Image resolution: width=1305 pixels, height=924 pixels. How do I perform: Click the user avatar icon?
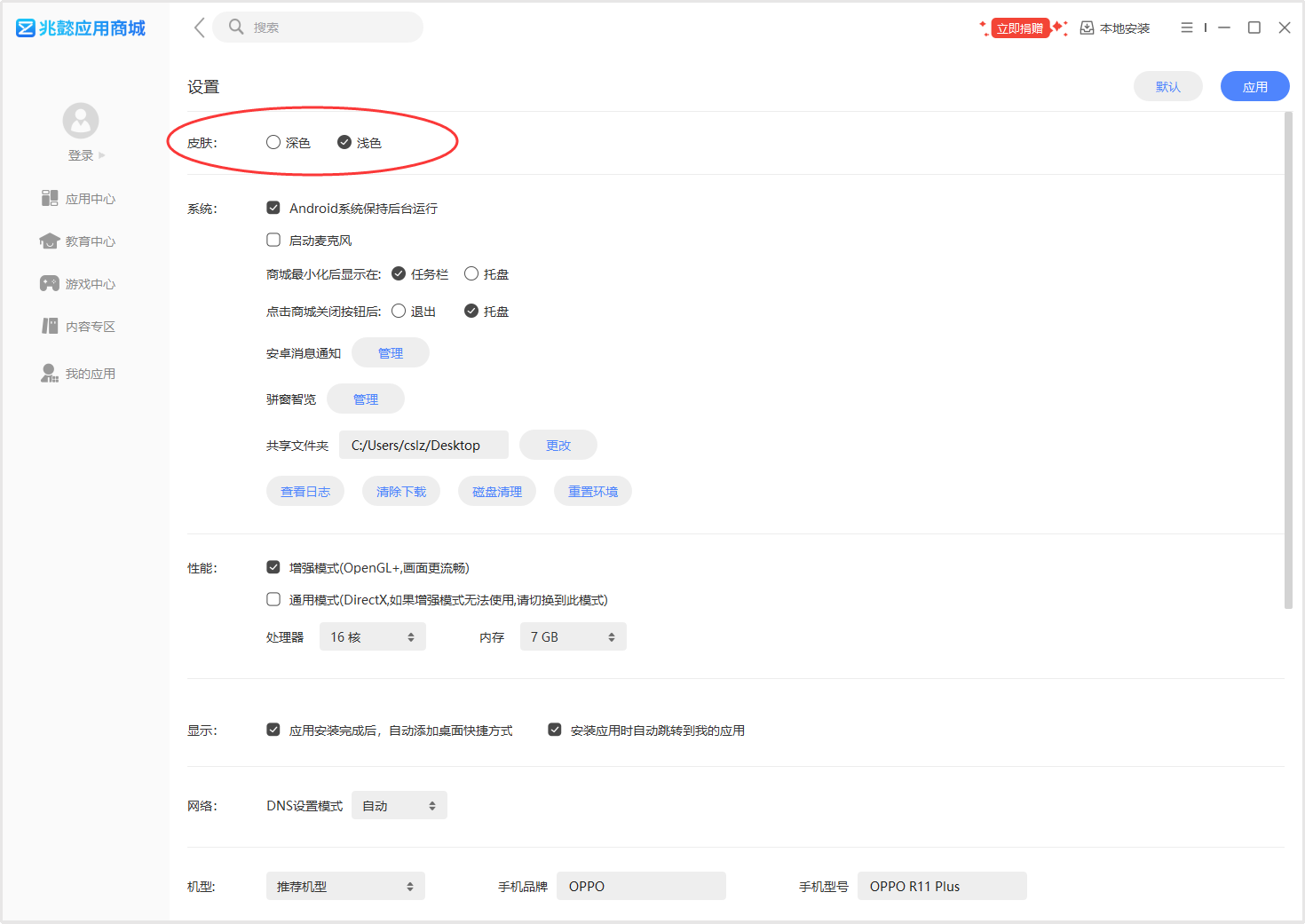coord(81,121)
